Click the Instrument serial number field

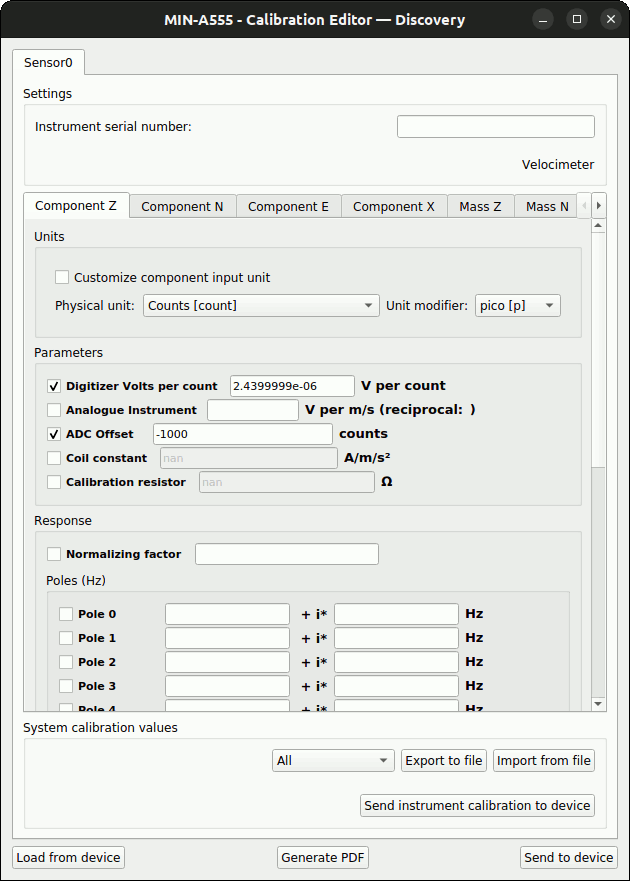point(496,126)
